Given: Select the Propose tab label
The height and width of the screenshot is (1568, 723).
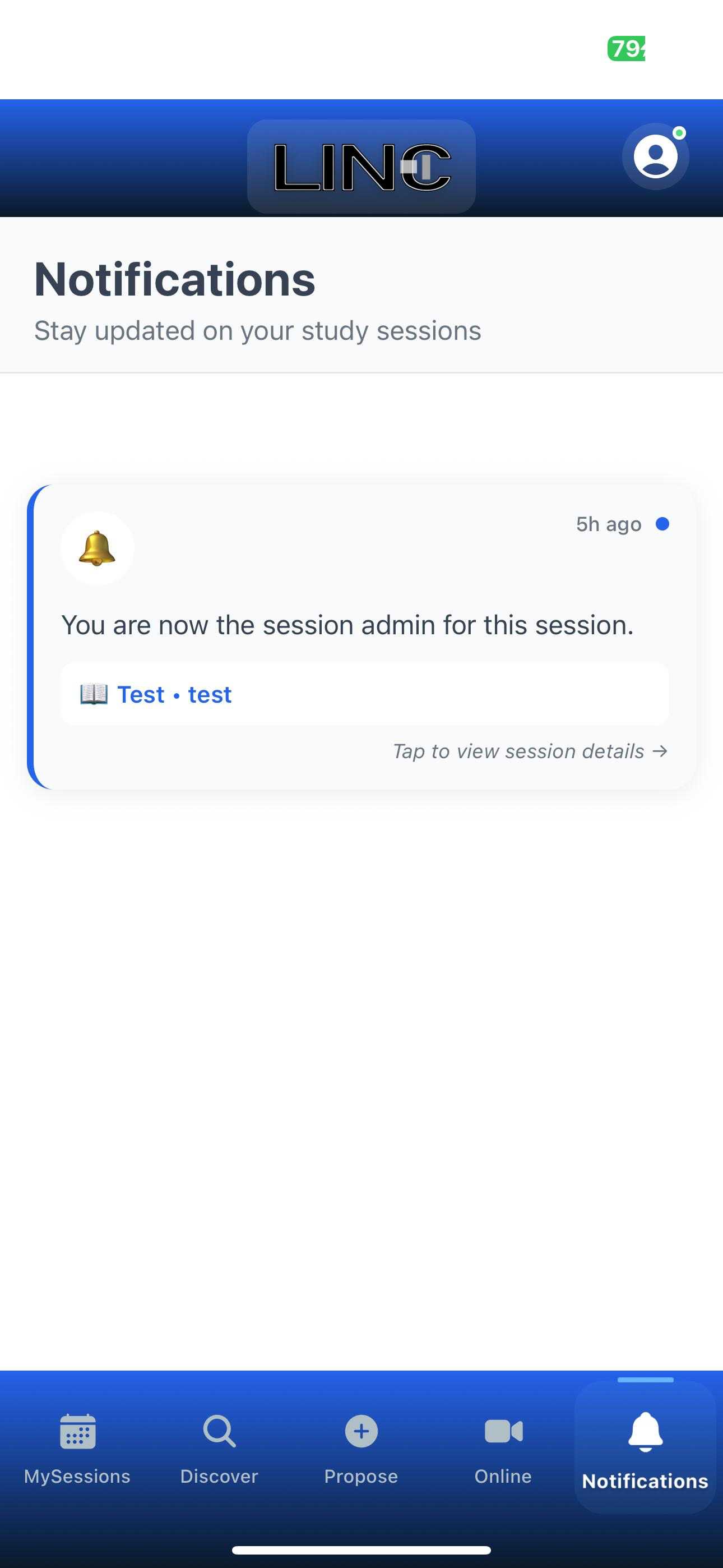Looking at the screenshot, I should [361, 1476].
